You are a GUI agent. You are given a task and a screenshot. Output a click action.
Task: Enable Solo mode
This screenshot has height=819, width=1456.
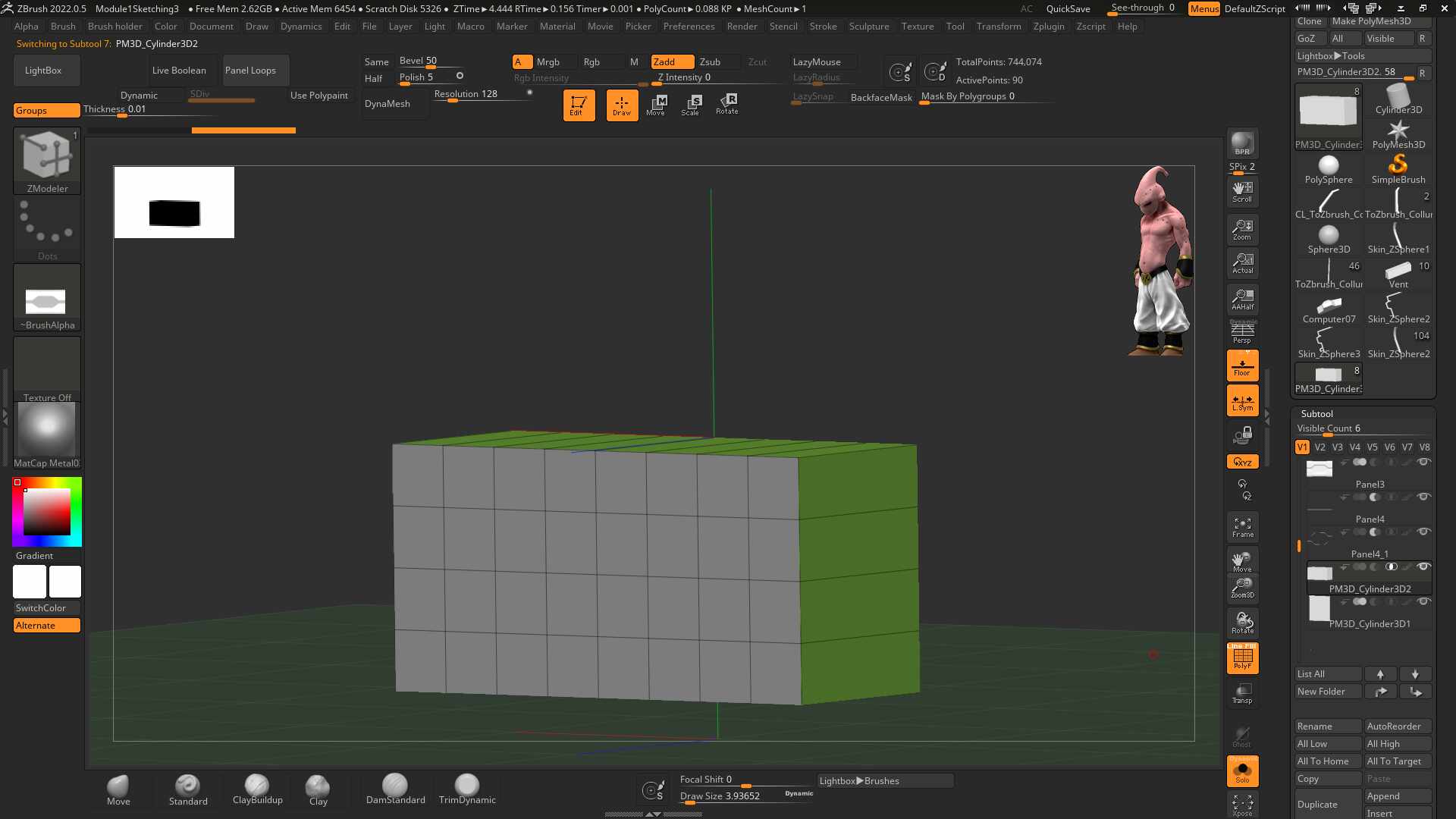tap(1242, 771)
